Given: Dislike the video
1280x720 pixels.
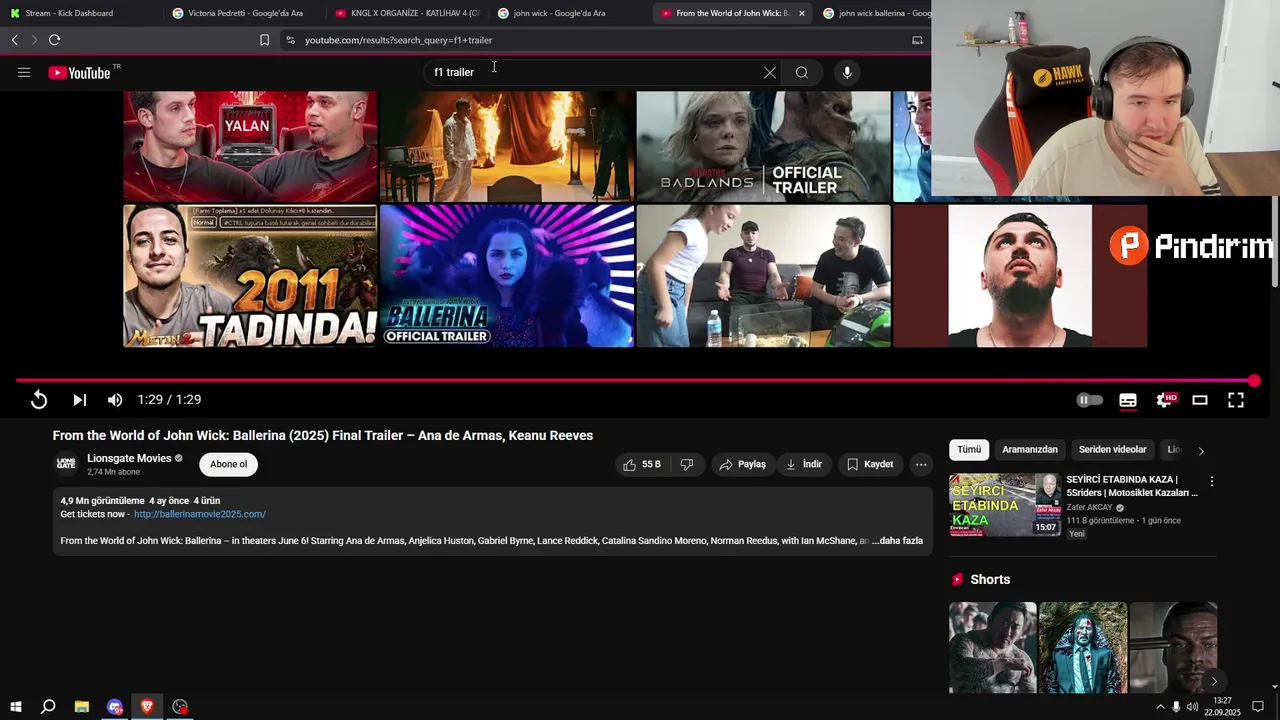Looking at the screenshot, I should pyautogui.click(x=687, y=464).
